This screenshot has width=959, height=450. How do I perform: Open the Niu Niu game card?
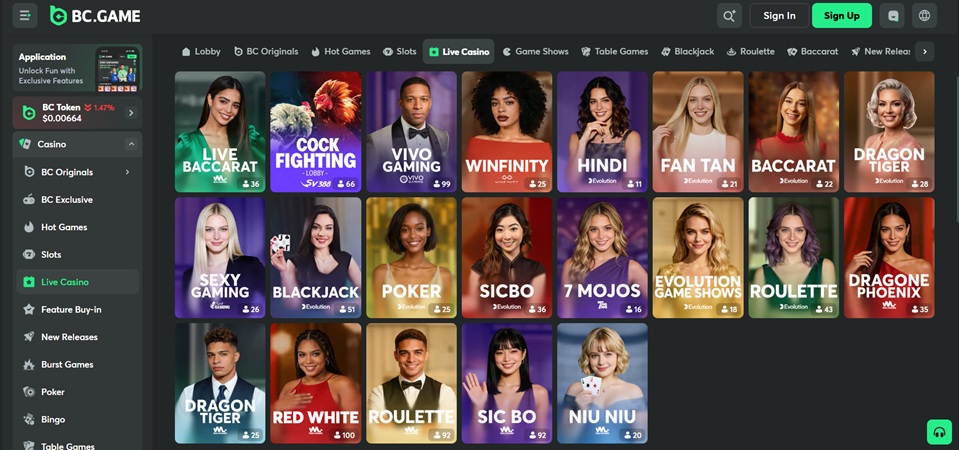(x=602, y=383)
